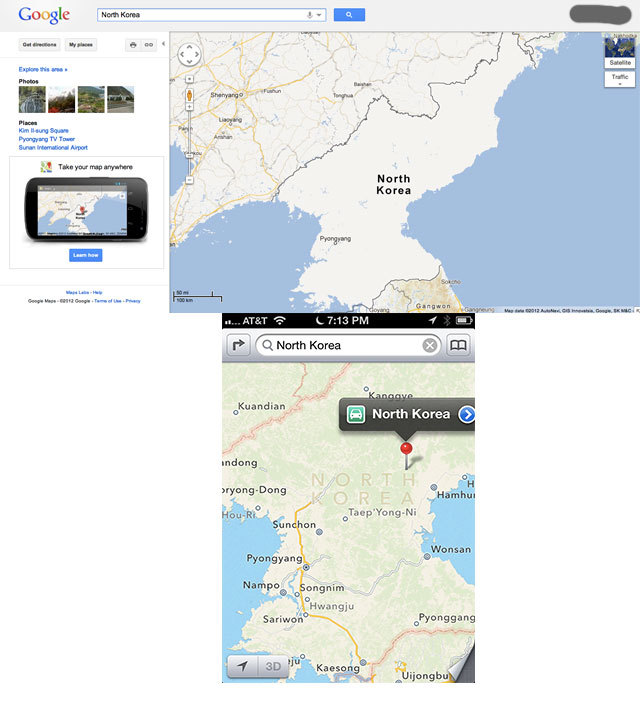Tap the iPhone Maps North Korea search field
The width and height of the screenshot is (640, 701).
point(348,346)
